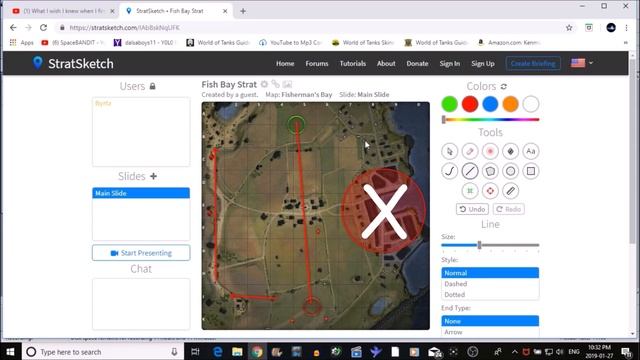640x360 pixels.
Task: Click the Create Briefing button
Action: coord(533,63)
